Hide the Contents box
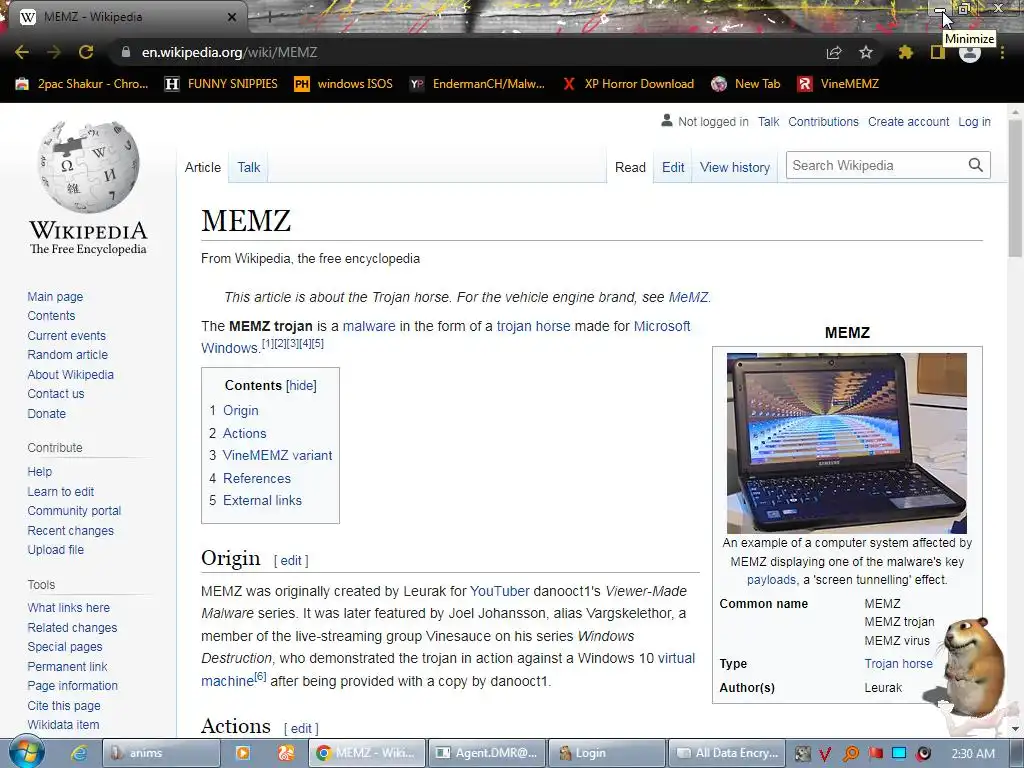Screen dimensions: 1024x768 pos(301,385)
